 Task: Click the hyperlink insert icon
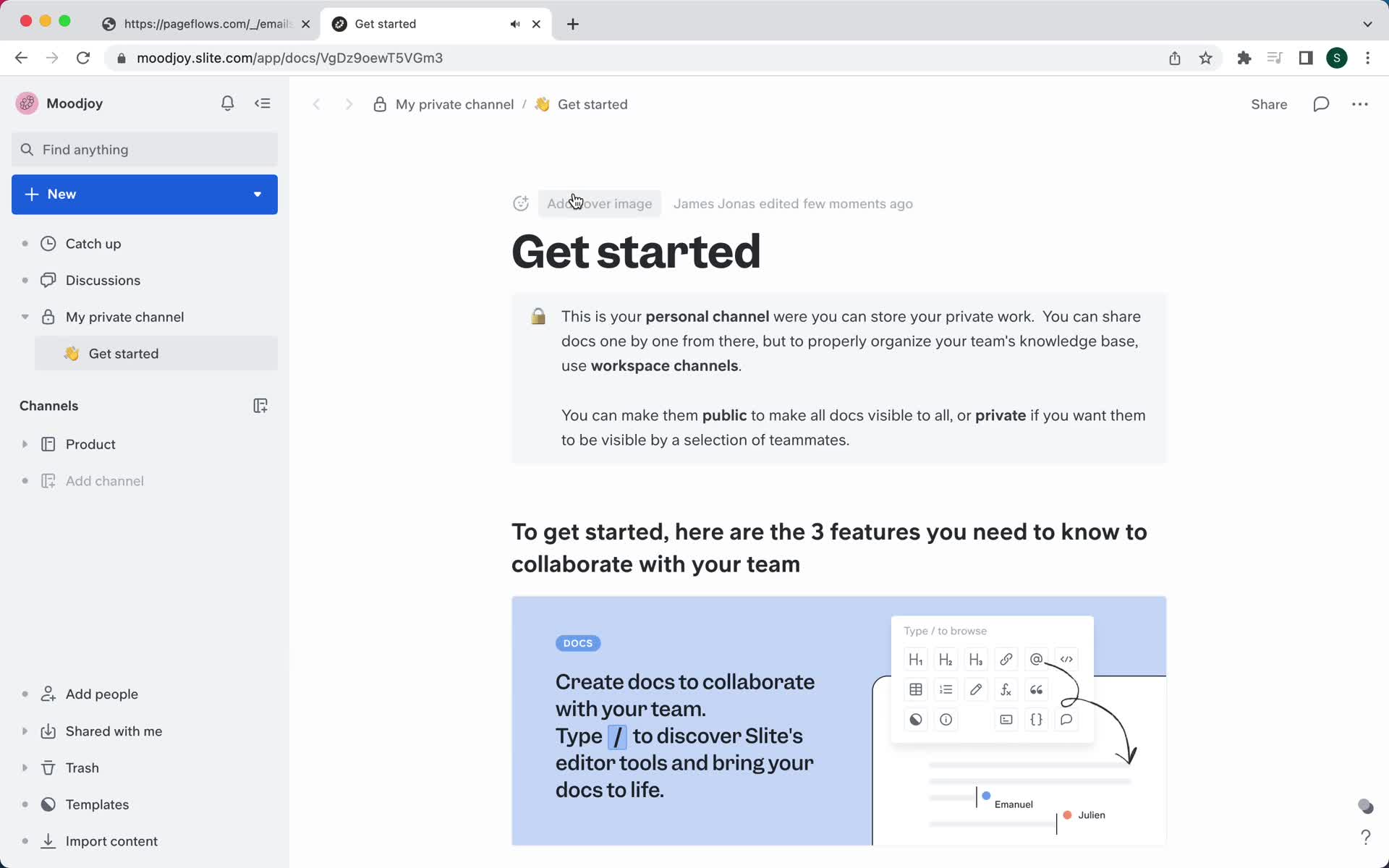(1006, 658)
